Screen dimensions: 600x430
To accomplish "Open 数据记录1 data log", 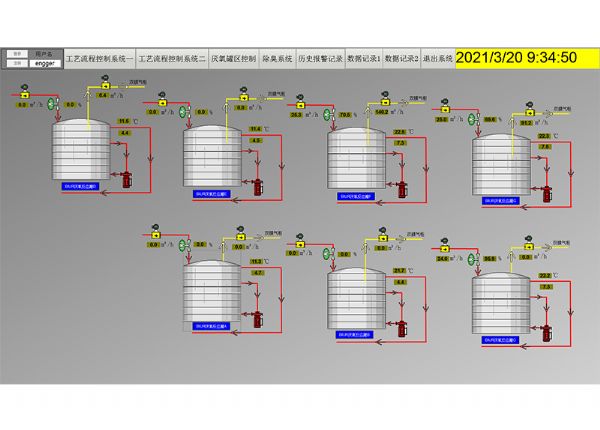I will tap(364, 59).
